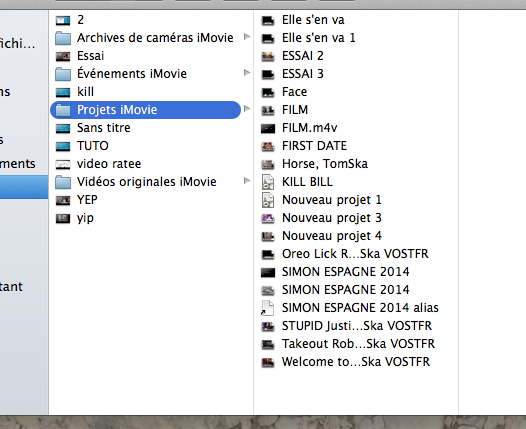Click the Archives de caméras iMovie folder icon
Viewport: 526px width, 429px height.
[63, 38]
